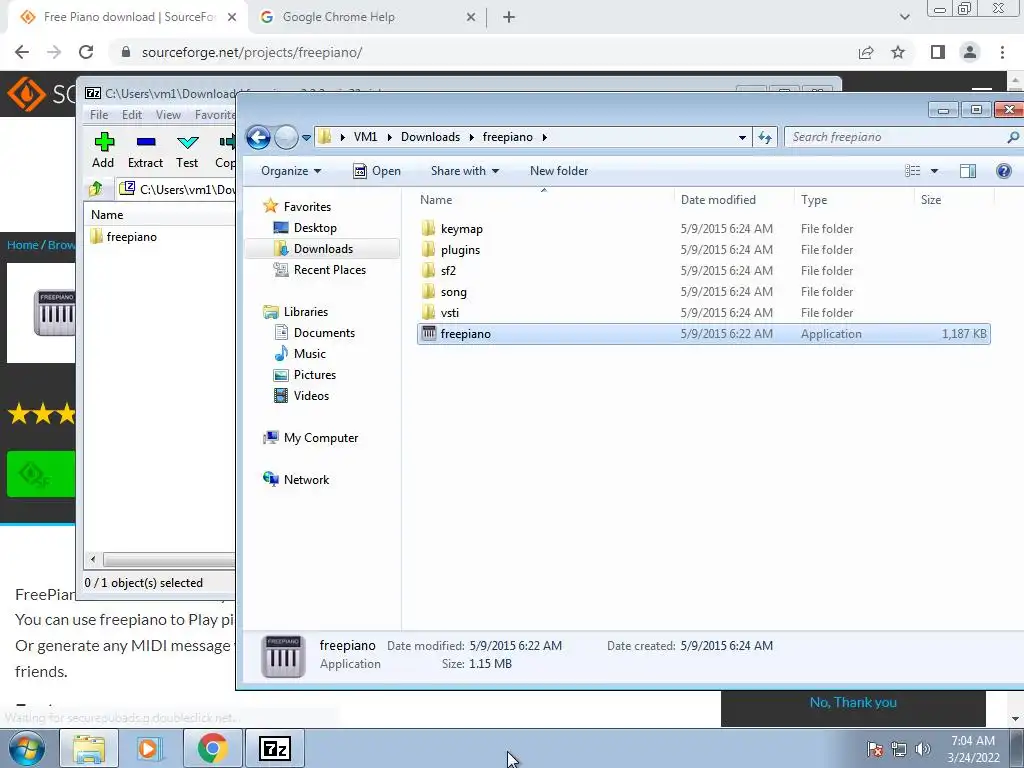Select the keymap folder
This screenshot has height=768, width=1024.
coord(461,229)
